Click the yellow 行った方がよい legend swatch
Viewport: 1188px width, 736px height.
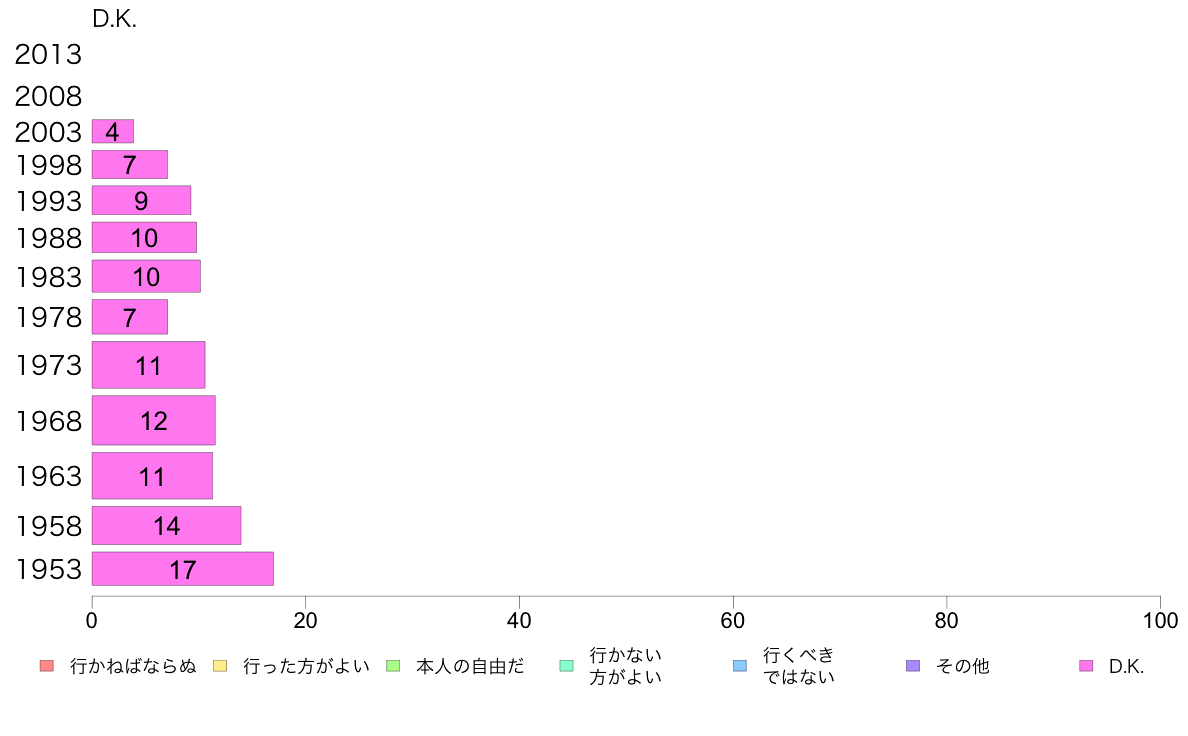point(220,666)
